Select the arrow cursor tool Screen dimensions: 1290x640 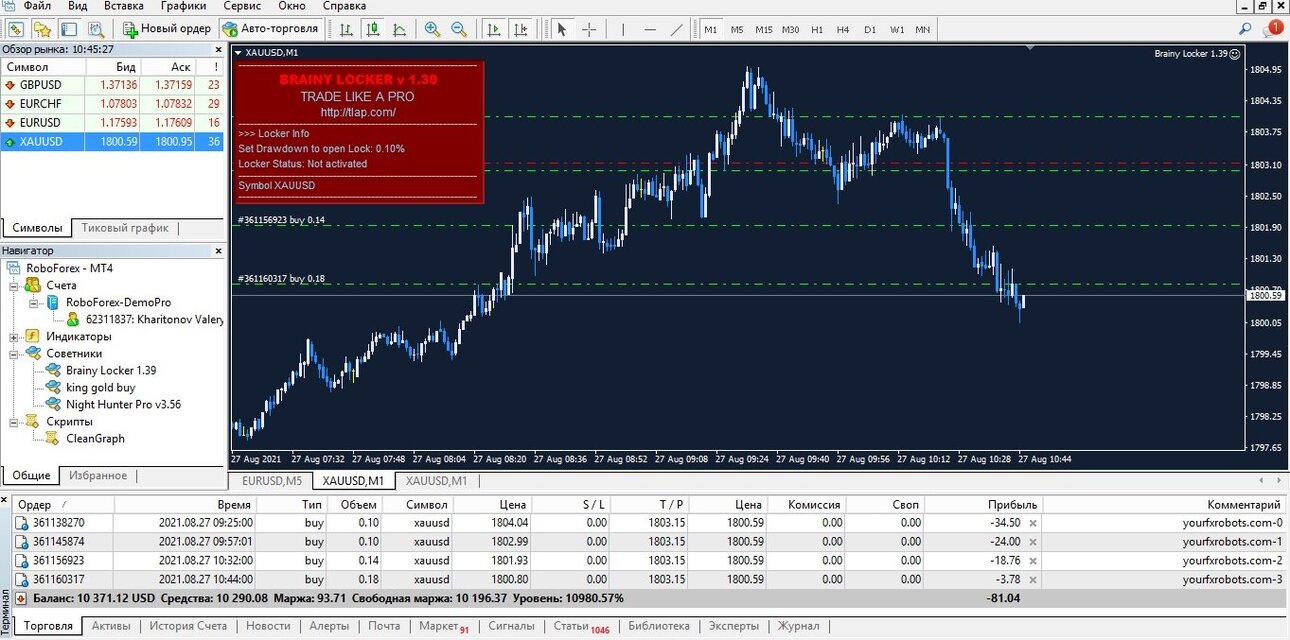(562, 29)
